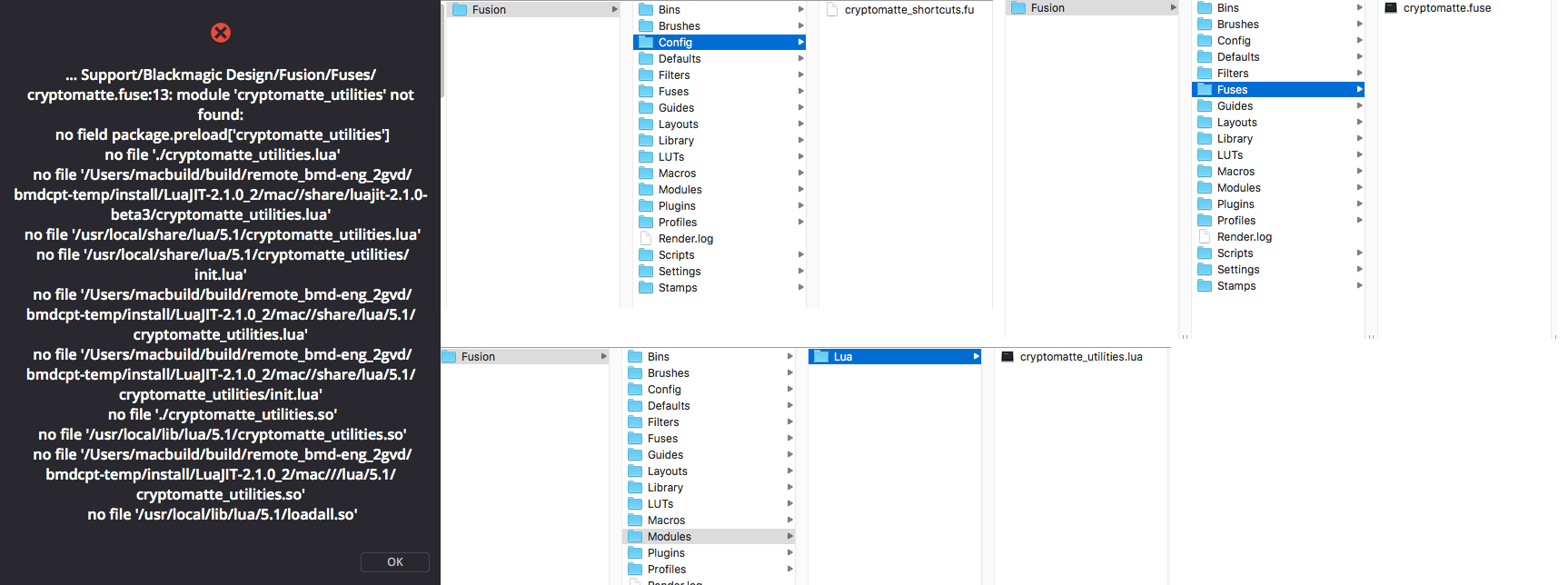Select Modules folder in cryptomatte_shortcuts.fu window
The image size is (1568, 585).
coord(719,190)
